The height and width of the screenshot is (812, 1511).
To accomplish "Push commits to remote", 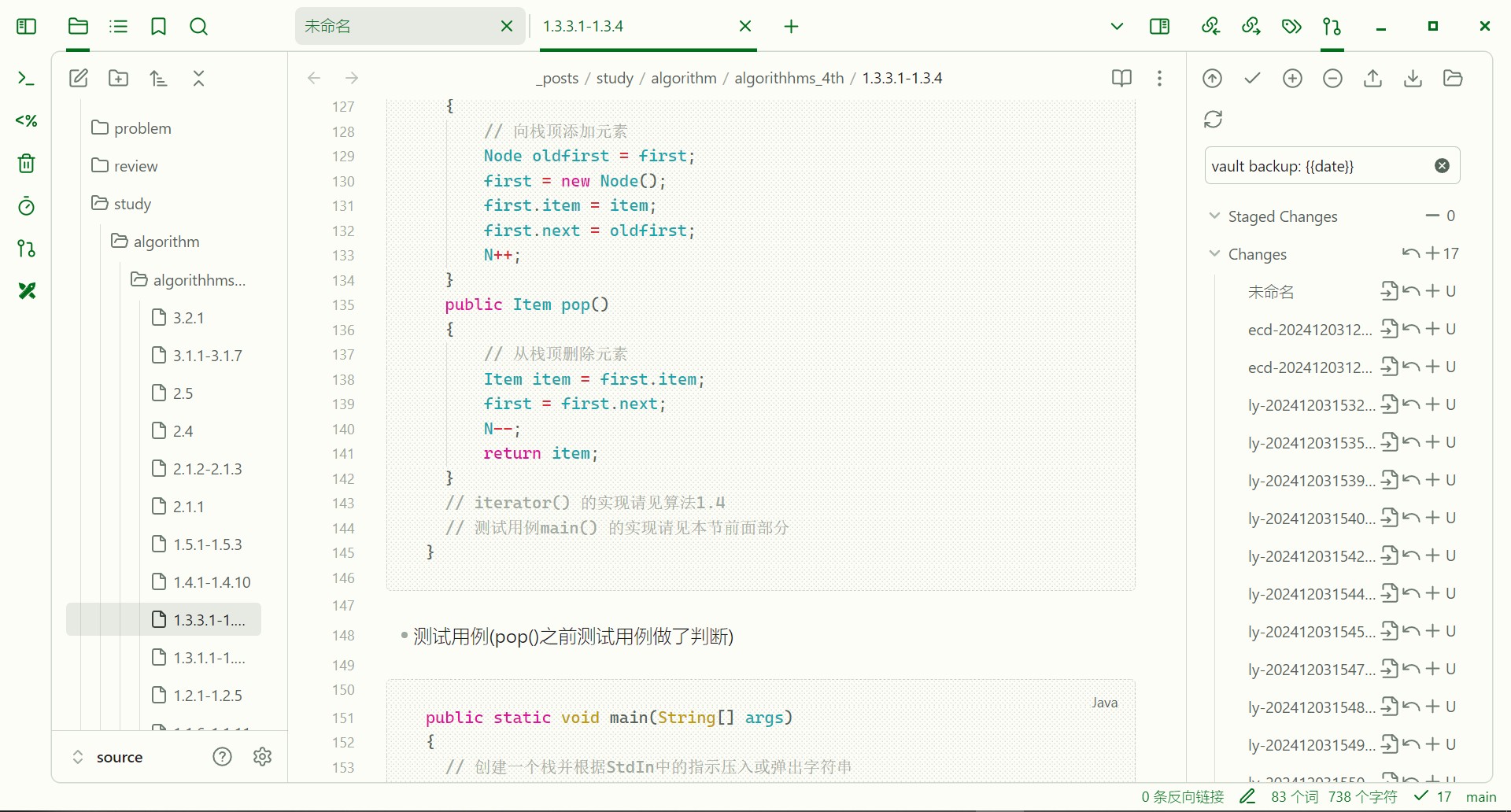I will click(1373, 78).
